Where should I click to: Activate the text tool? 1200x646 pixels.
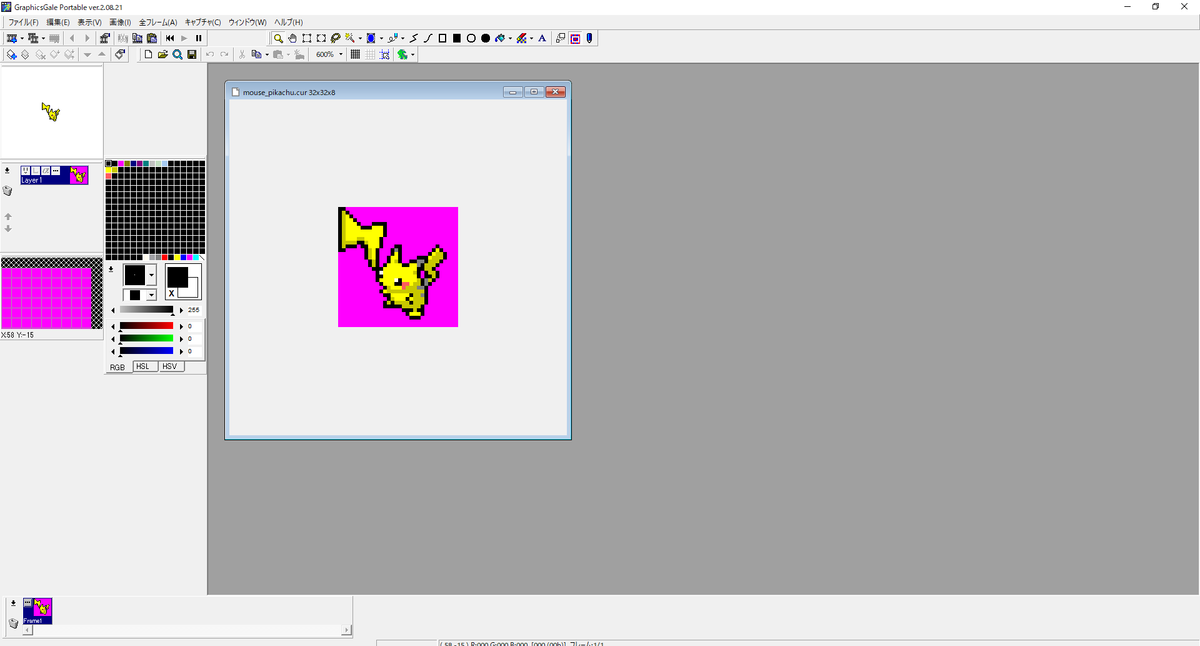[x=543, y=38]
